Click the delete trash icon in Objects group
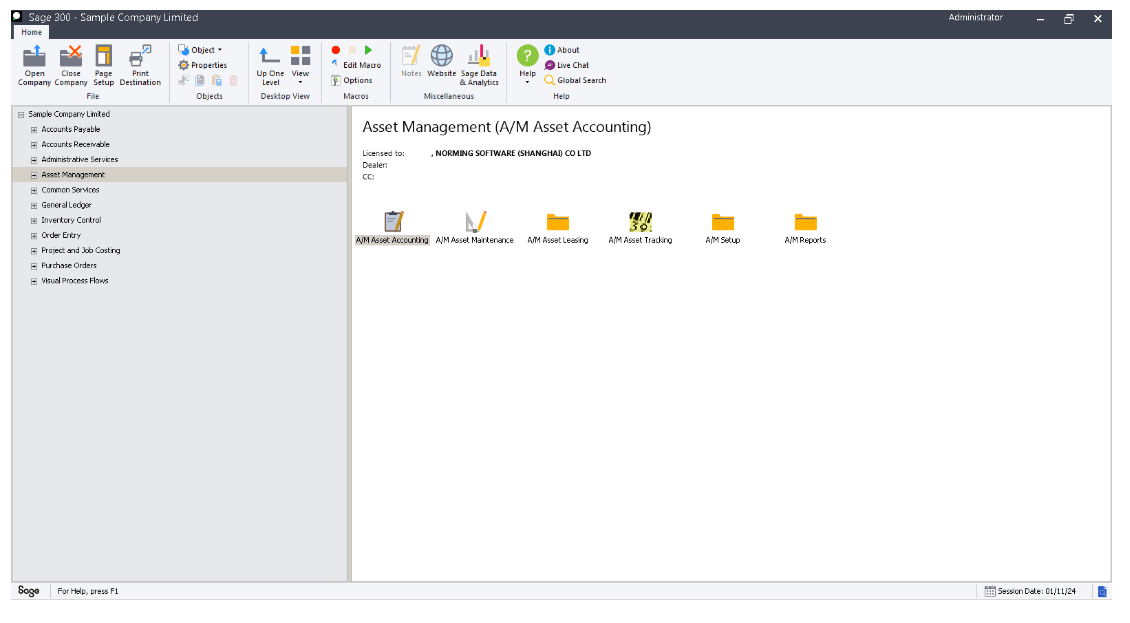1130x623 pixels. click(x=233, y=81)
